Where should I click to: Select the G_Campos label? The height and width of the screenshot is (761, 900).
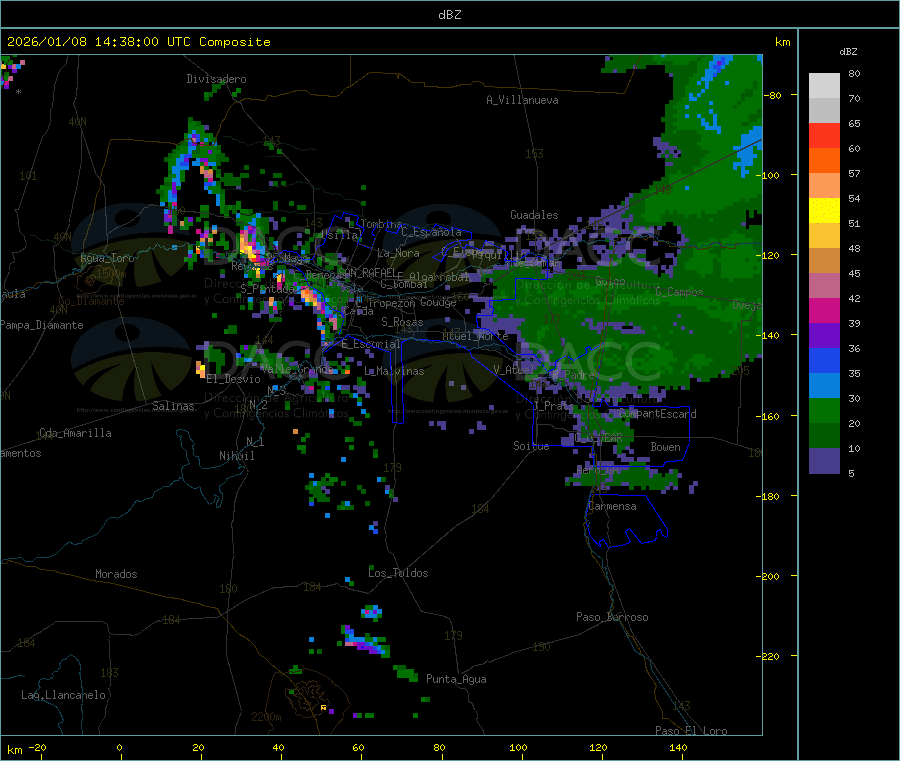[x=680, y=292]
